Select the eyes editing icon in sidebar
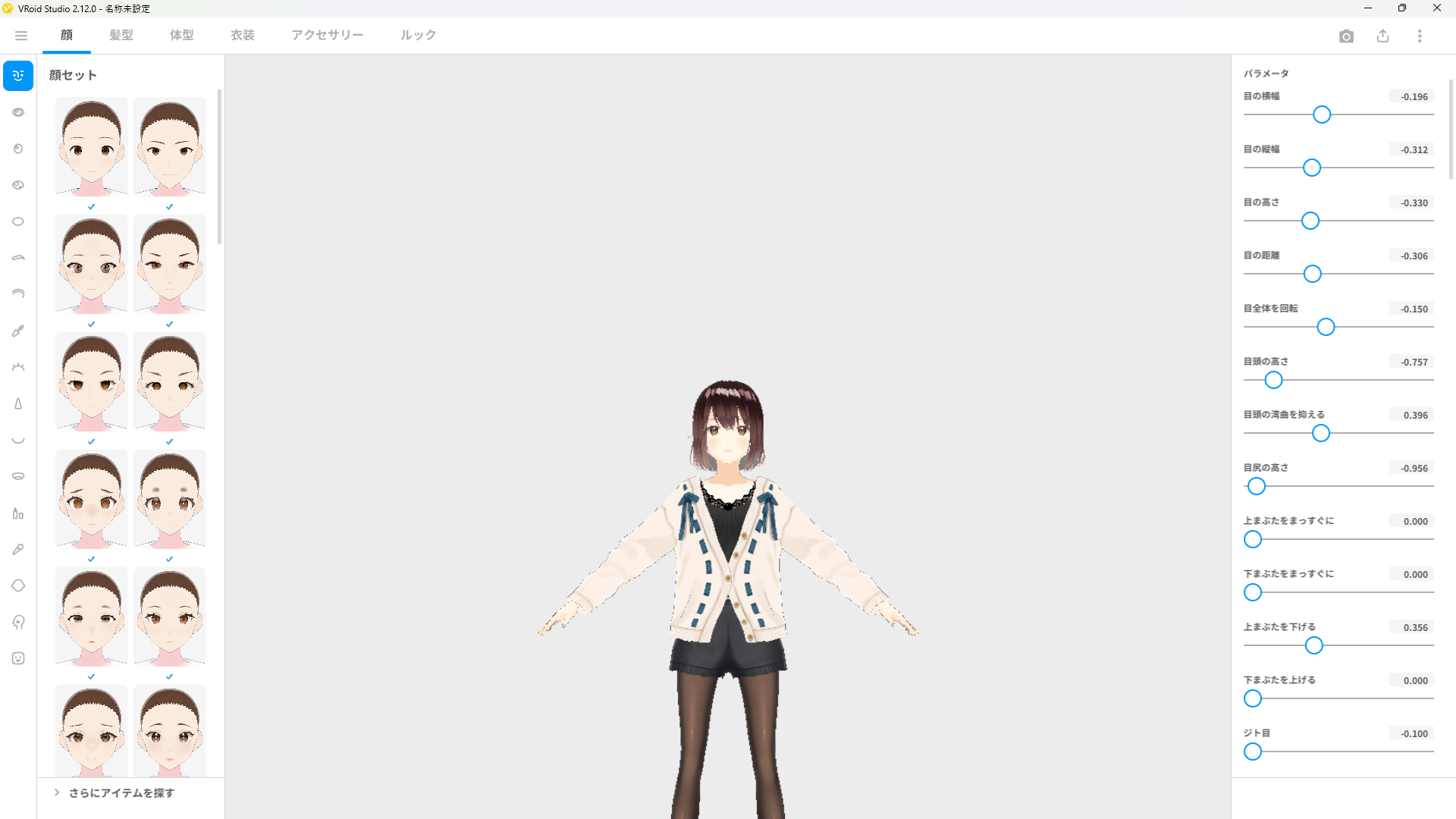1456x819 pixels. 17,111
